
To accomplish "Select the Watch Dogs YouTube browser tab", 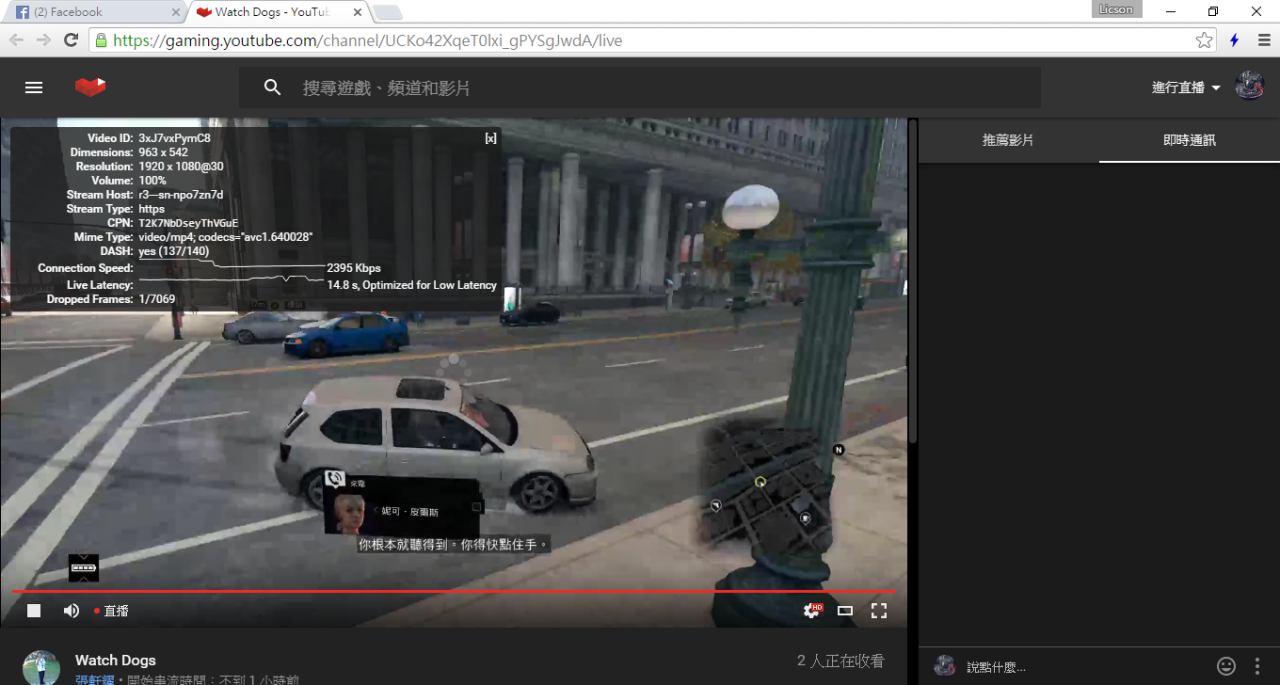I will pos(275,12).
